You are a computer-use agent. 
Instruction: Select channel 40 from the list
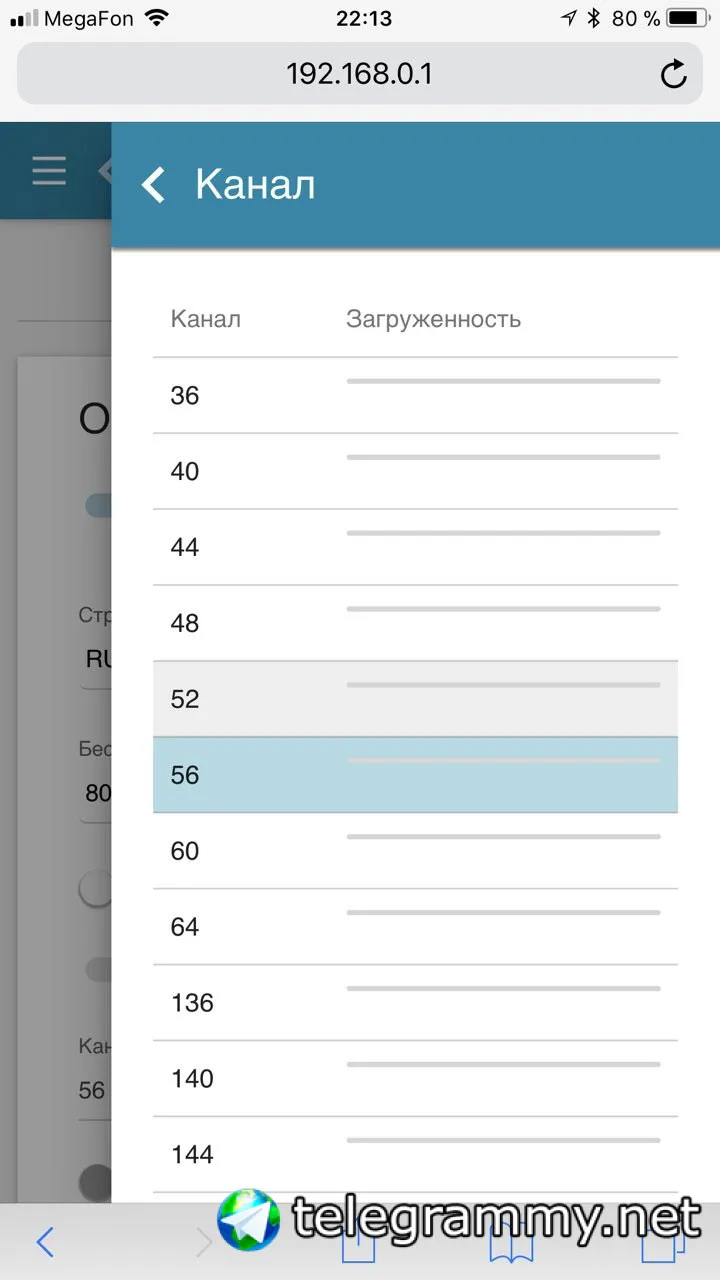[415, 472]
